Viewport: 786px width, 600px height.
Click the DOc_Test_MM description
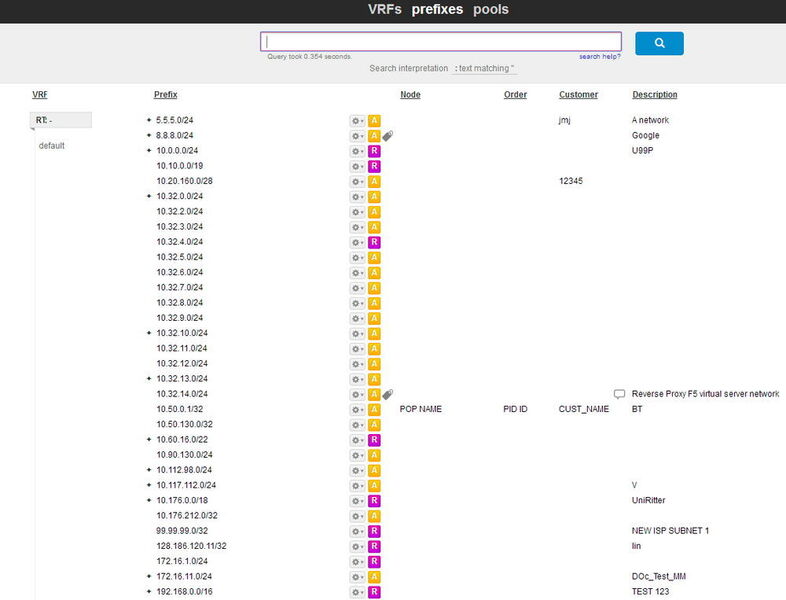659,576
